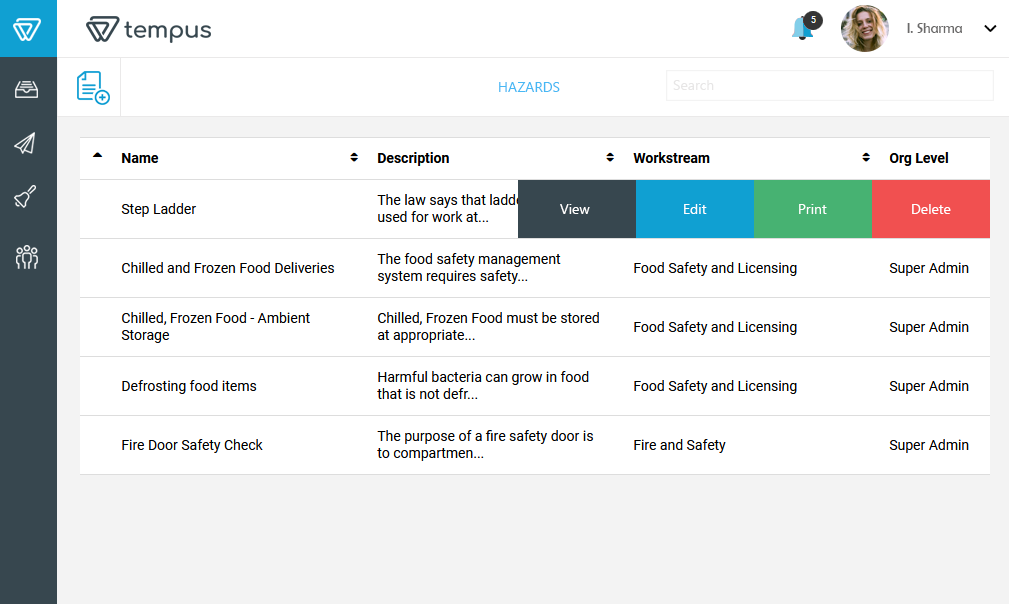
Task: Click the Tempus logo in sidebar
Action: [28, 29]
